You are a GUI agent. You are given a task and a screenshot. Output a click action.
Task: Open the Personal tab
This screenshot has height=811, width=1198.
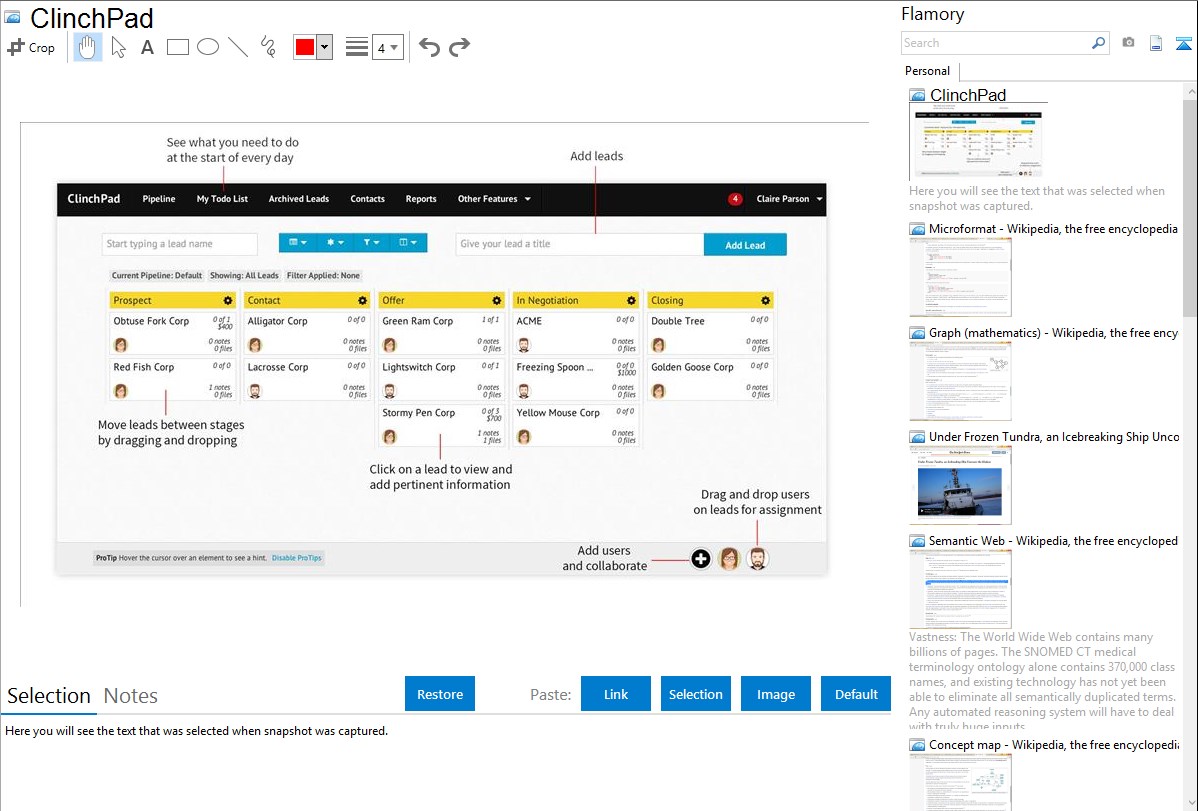927,71
